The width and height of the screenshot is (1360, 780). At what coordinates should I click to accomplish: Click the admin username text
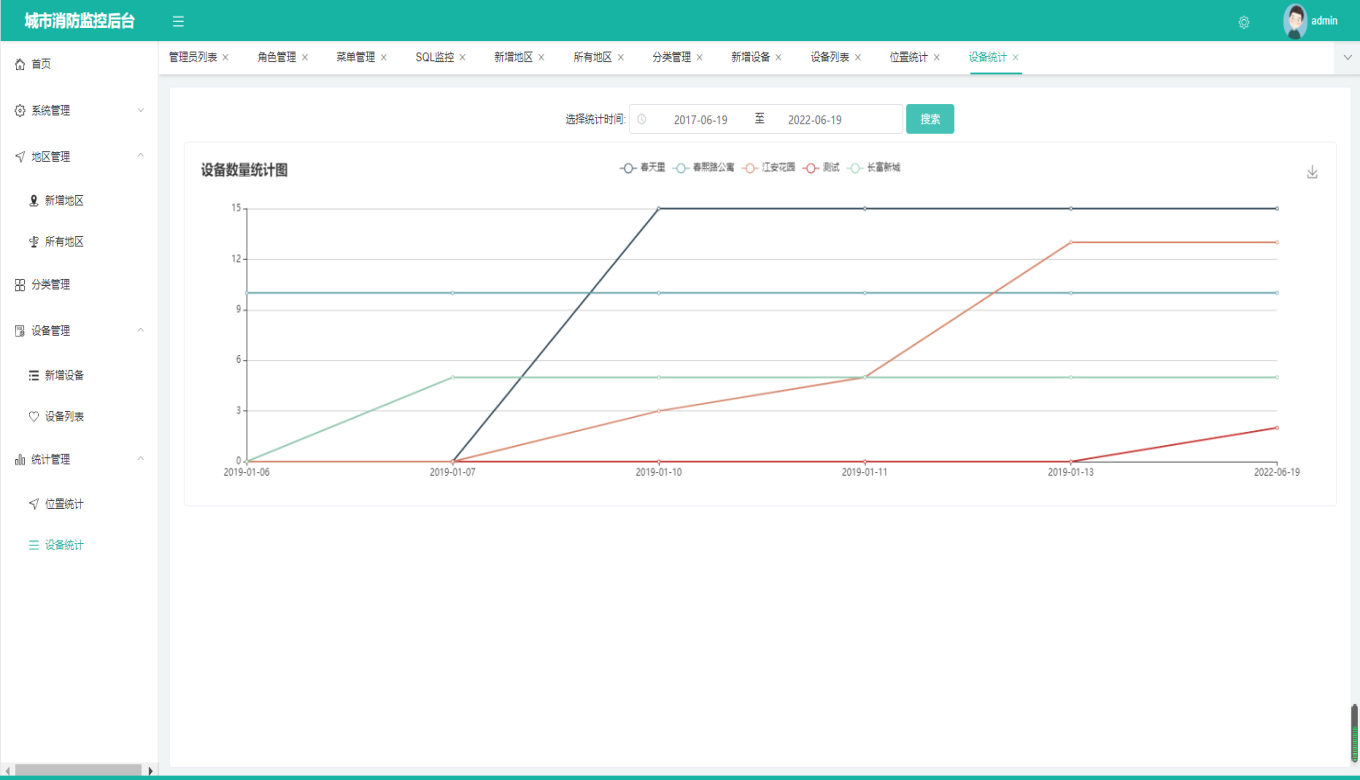(x=1324, y=21)
